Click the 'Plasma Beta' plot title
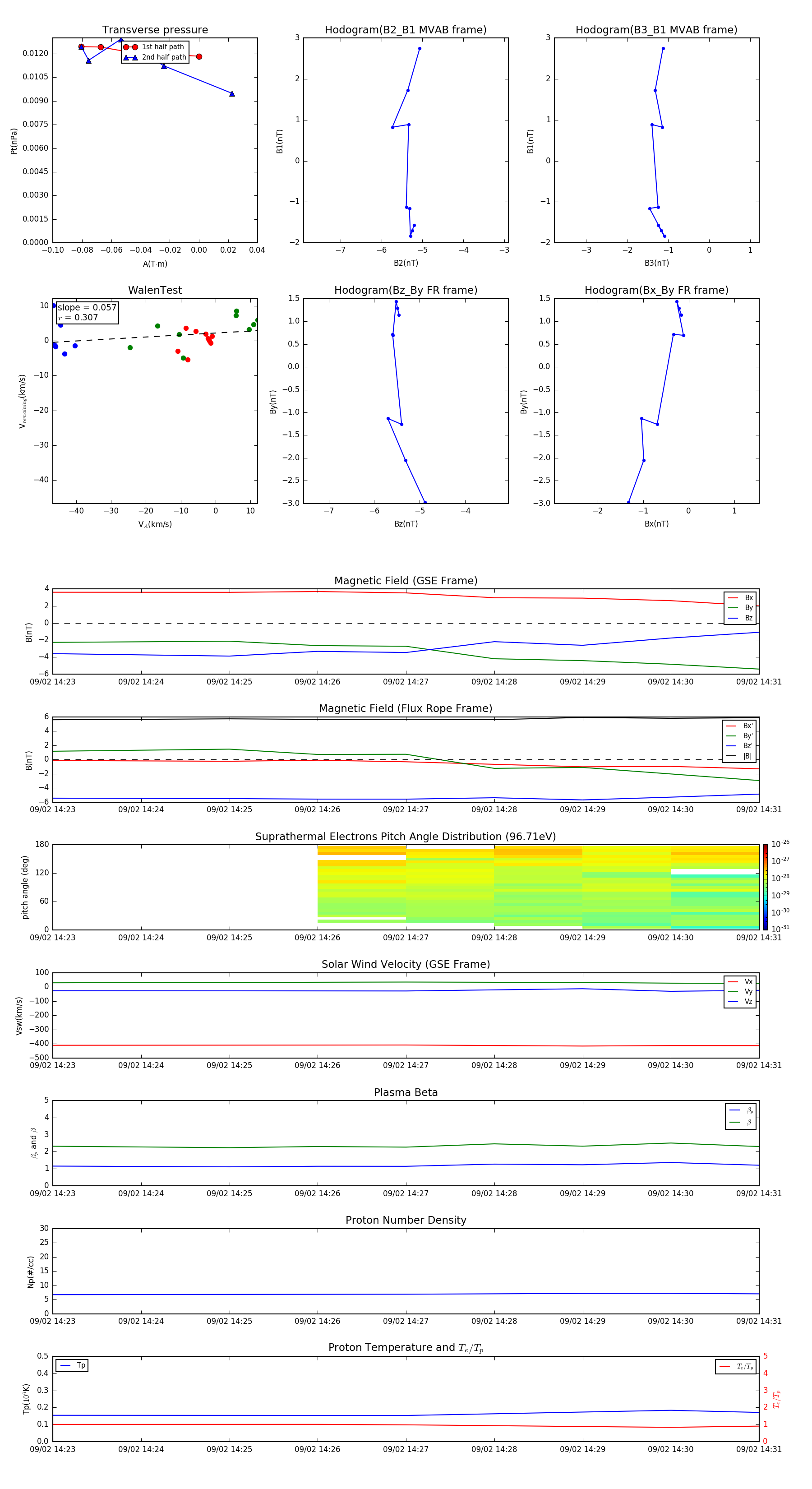The height and width of the screenshot is (1489, 812). pyautogui.click(x=406, y=1092)
